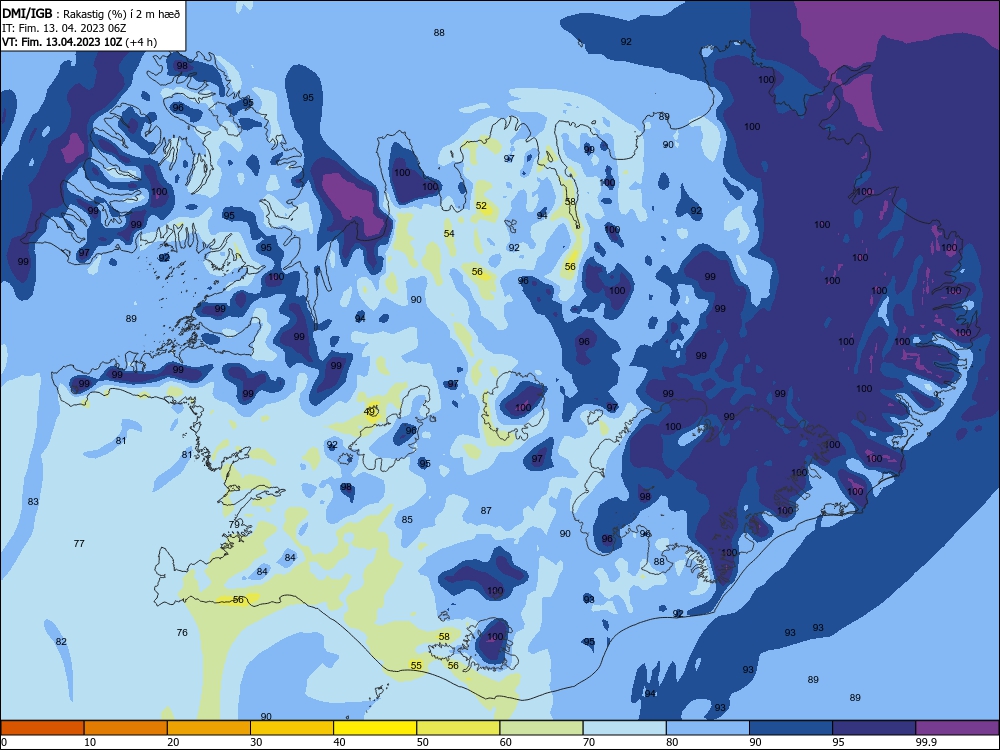Select the '20' label under the legend
The height and width of the screenshot is (750, 1000).
(173, 742)
